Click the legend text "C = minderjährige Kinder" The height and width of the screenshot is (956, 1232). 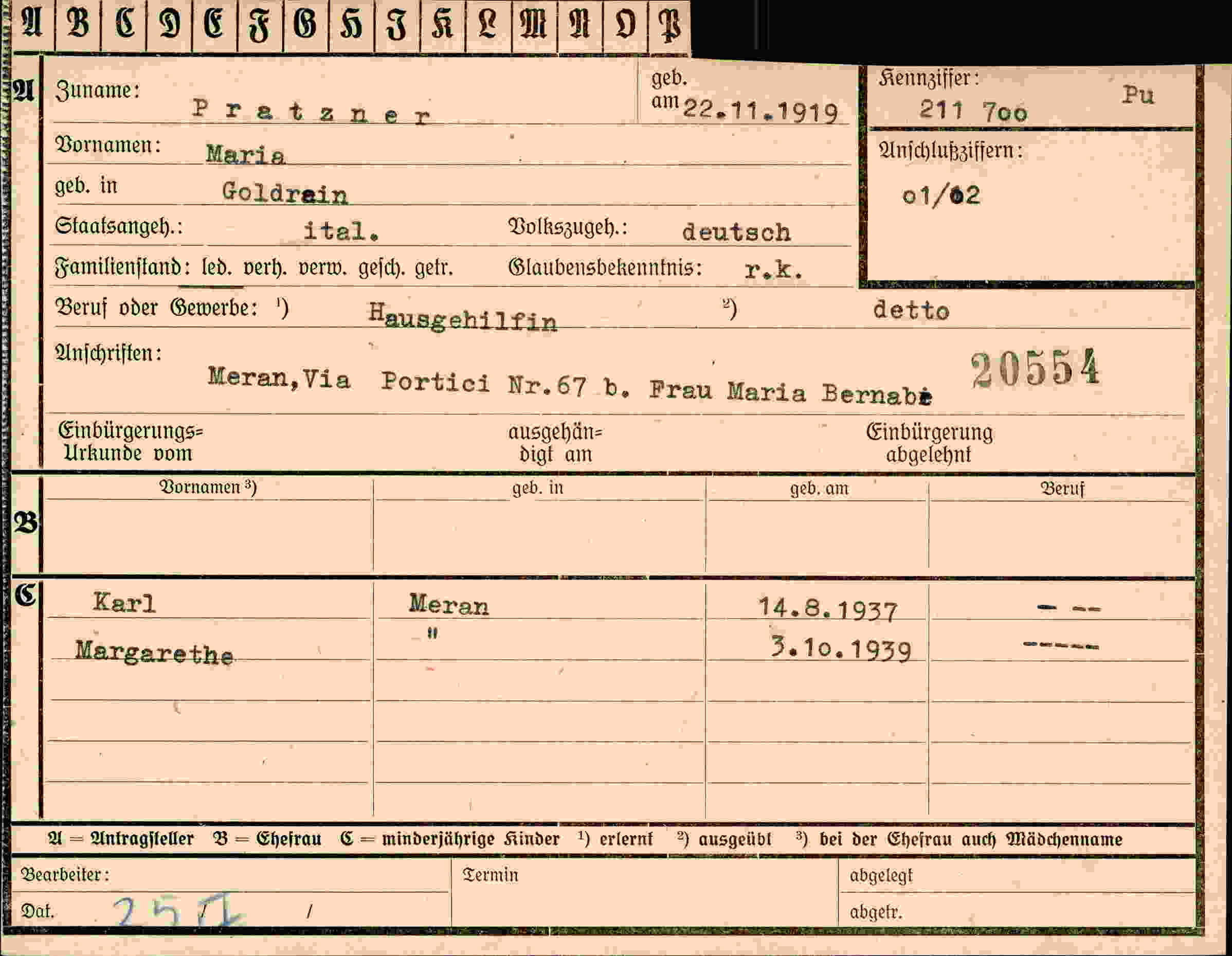(449, 839)
